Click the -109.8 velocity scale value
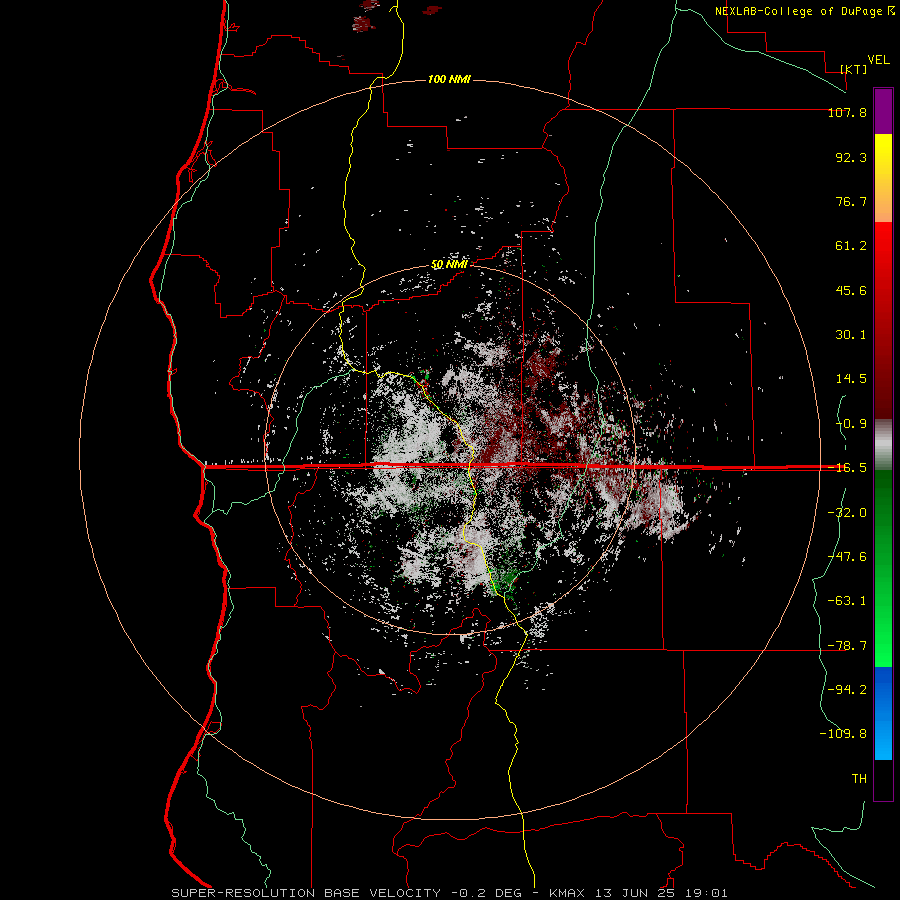Image resolution: width=900 pixels, height=900 pixels. click(x=843, y=734)
